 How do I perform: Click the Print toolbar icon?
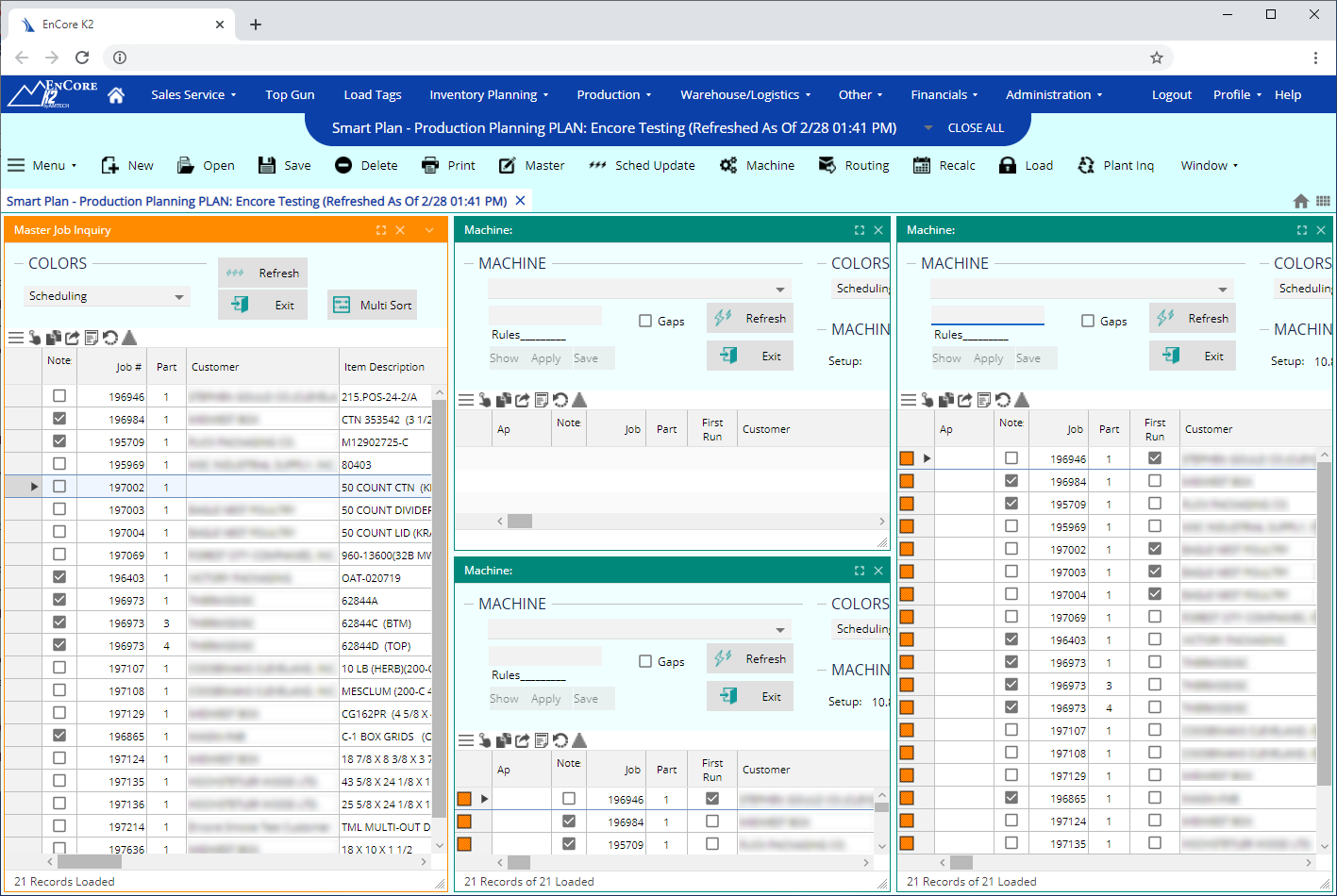pos(430,165)
